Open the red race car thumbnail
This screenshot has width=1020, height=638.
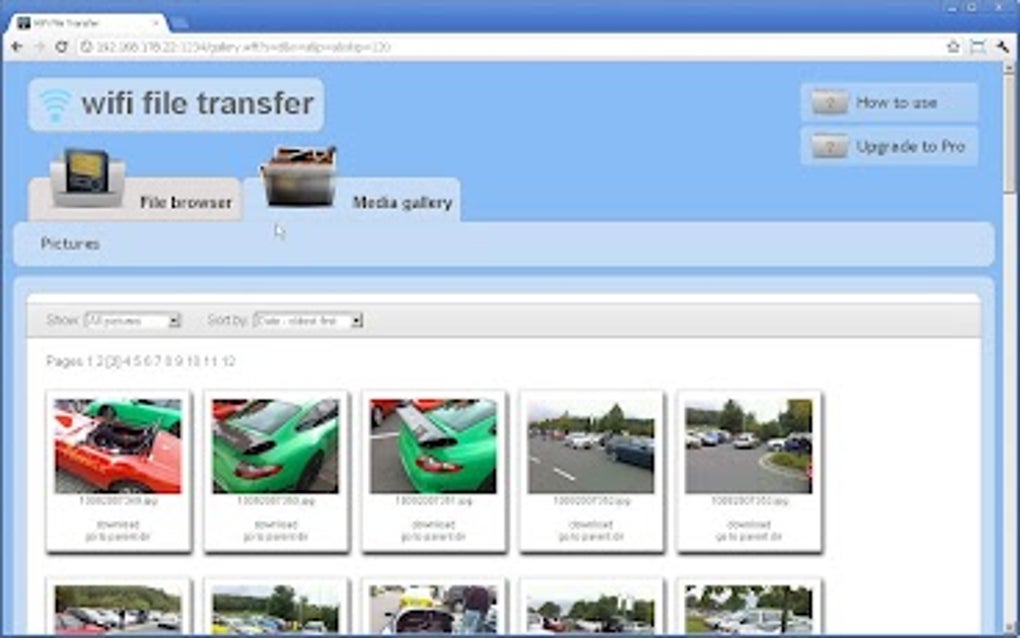coord(118,446)
